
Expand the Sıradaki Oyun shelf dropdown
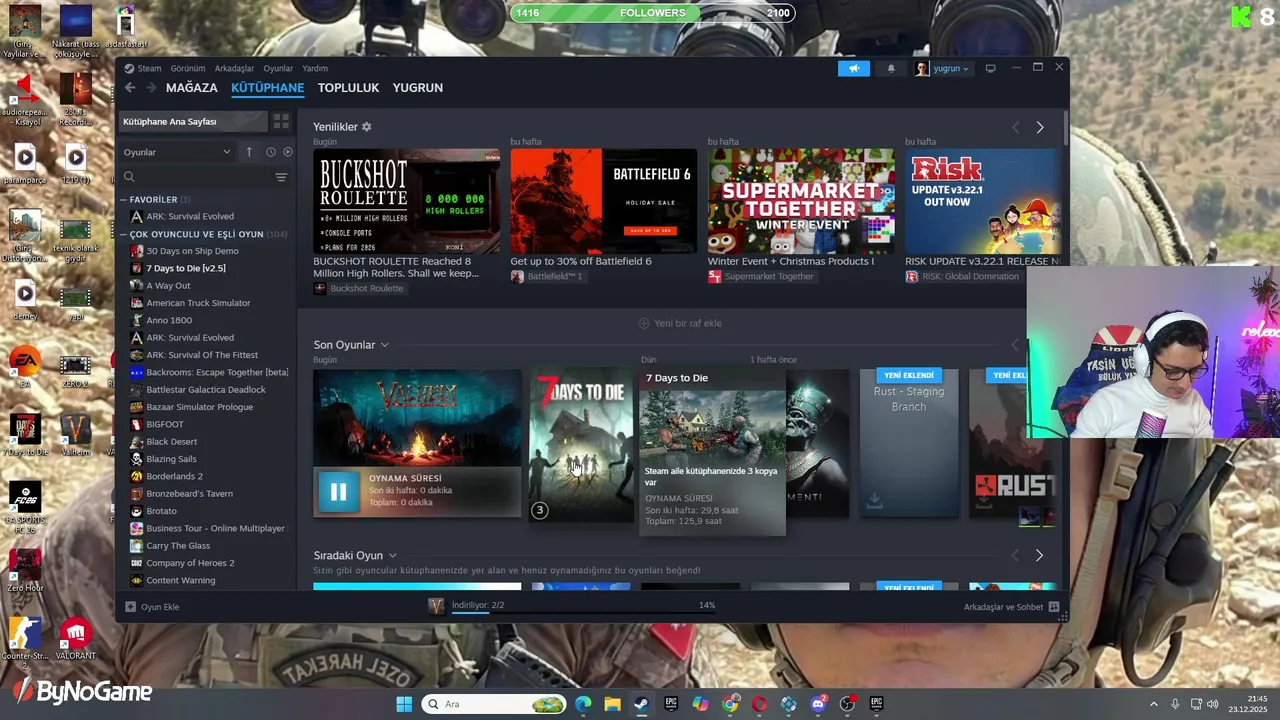click(x=392, y=555)
